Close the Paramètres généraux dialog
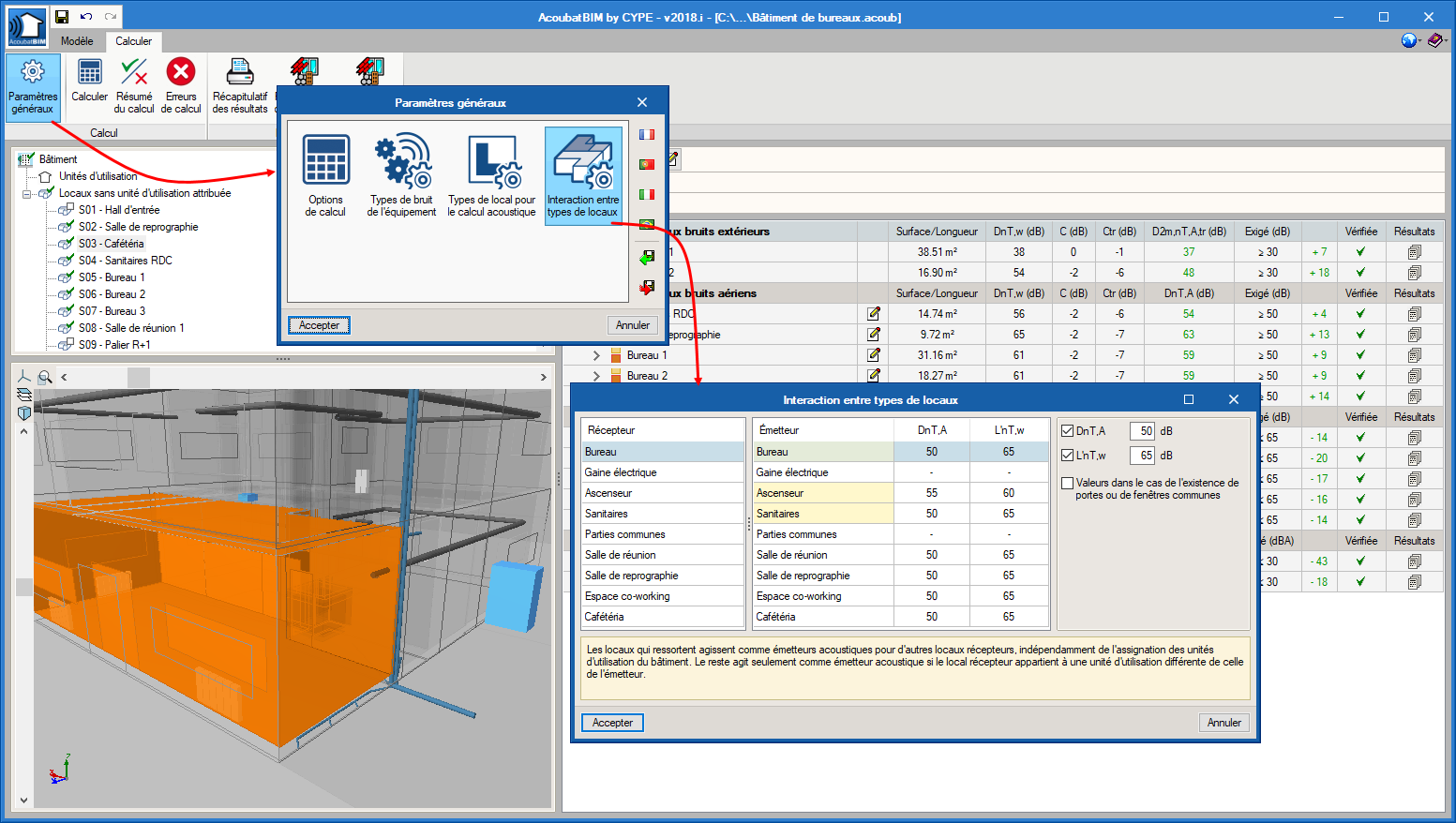The width and height of the screenshot is (1456, 823). click(x=642, y=102)
